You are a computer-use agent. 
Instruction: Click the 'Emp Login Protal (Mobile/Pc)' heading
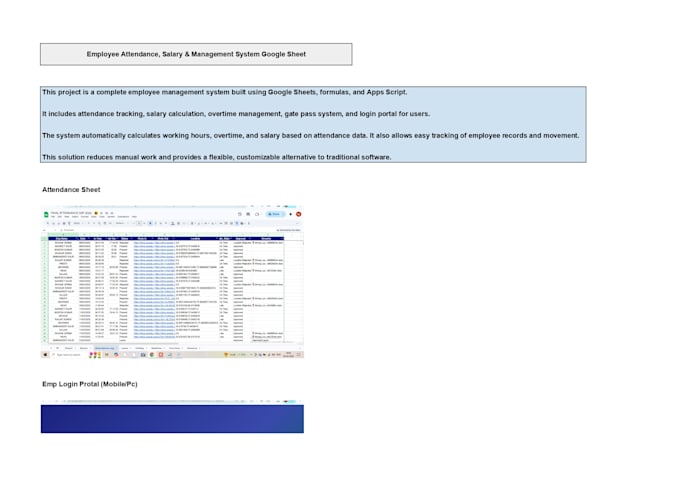[x=90, y=384]
